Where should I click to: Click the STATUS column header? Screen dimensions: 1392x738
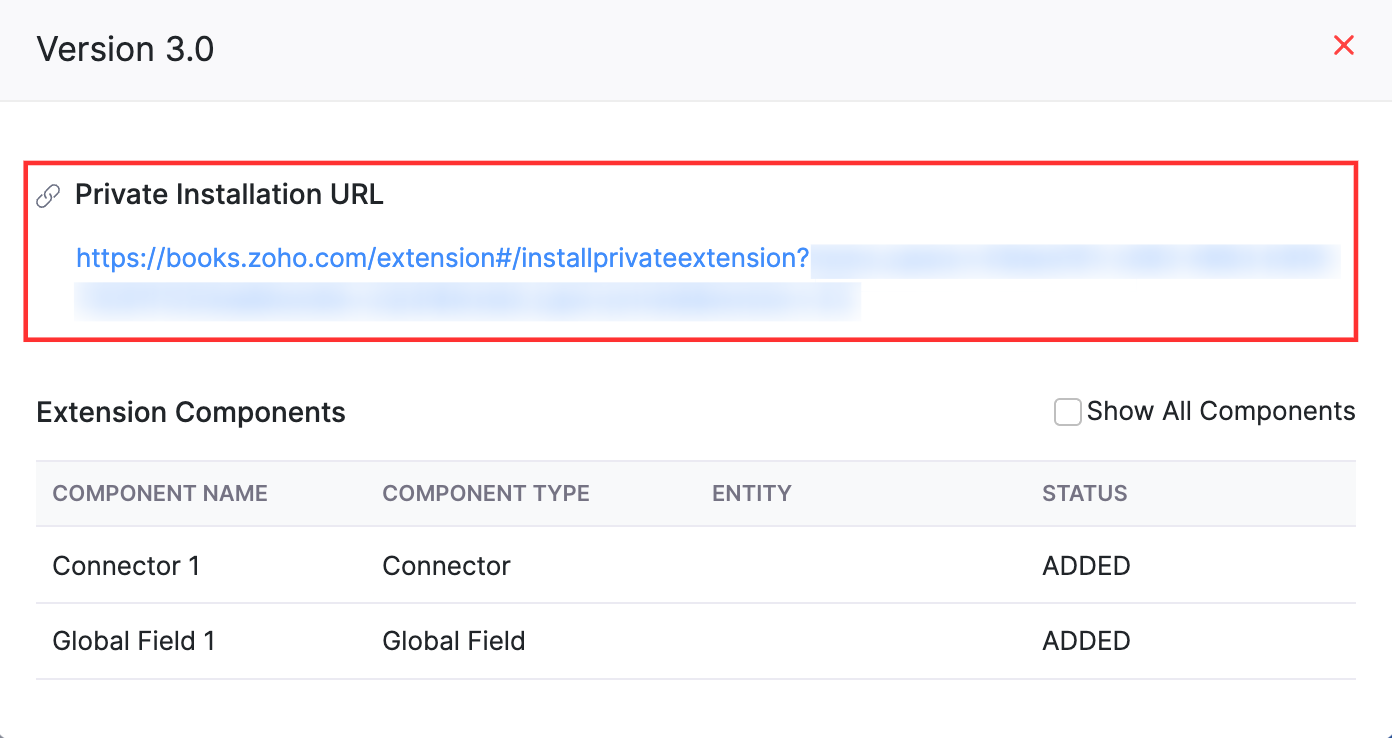(1085, 493)
